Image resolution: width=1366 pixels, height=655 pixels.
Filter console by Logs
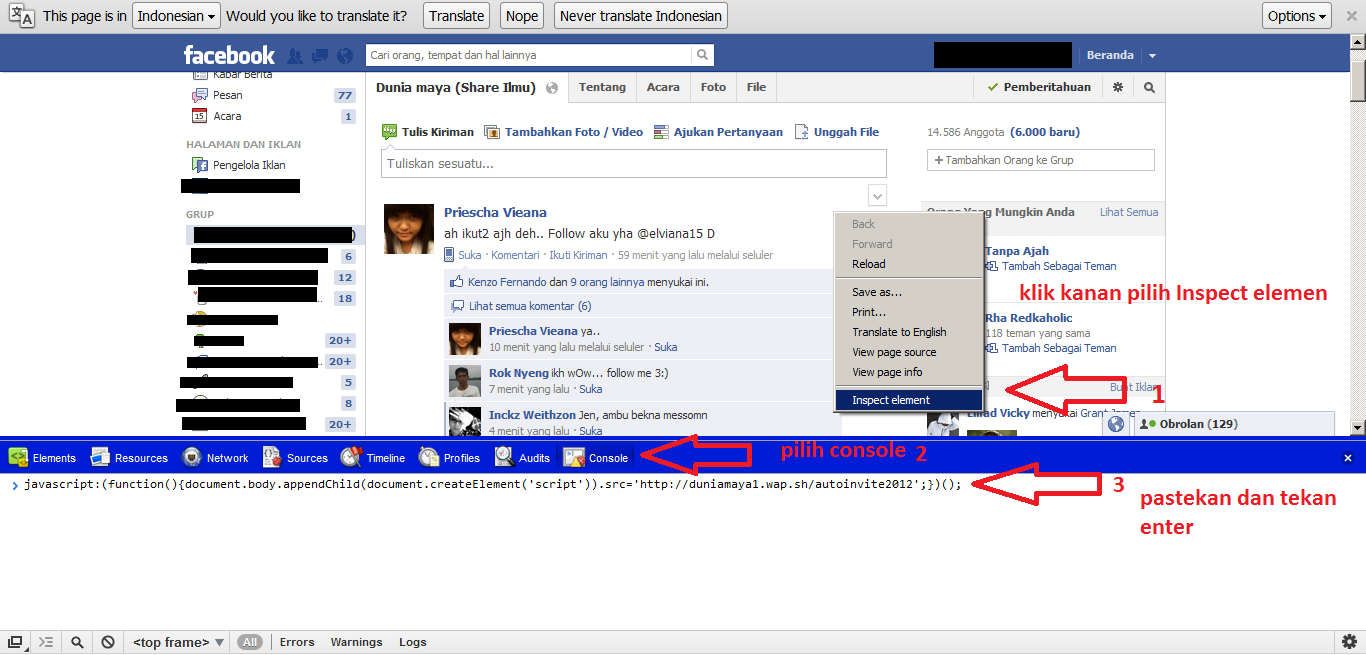[x=412, y=642]
